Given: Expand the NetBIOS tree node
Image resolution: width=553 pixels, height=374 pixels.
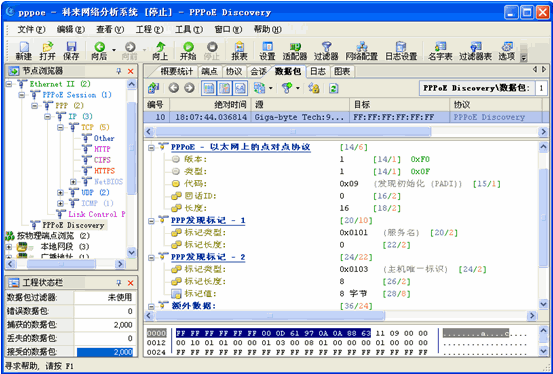Looking at the screenshot, I should pos(73,182).
